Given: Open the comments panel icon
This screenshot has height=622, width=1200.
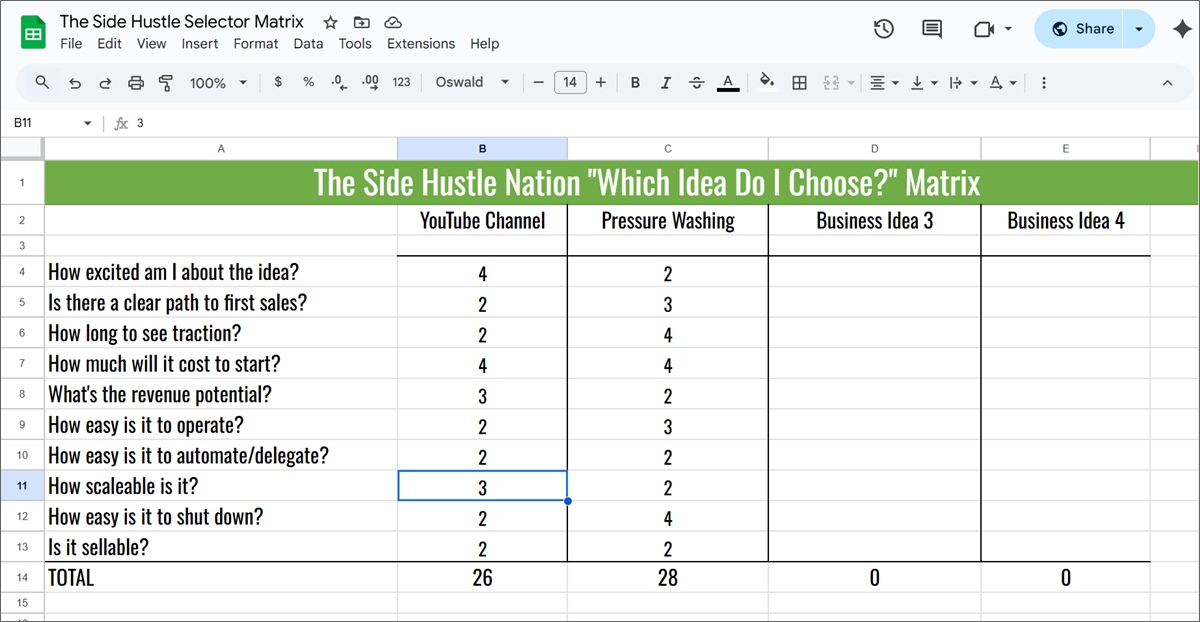Looking at the screenshot, I should [x=932, y=29].
